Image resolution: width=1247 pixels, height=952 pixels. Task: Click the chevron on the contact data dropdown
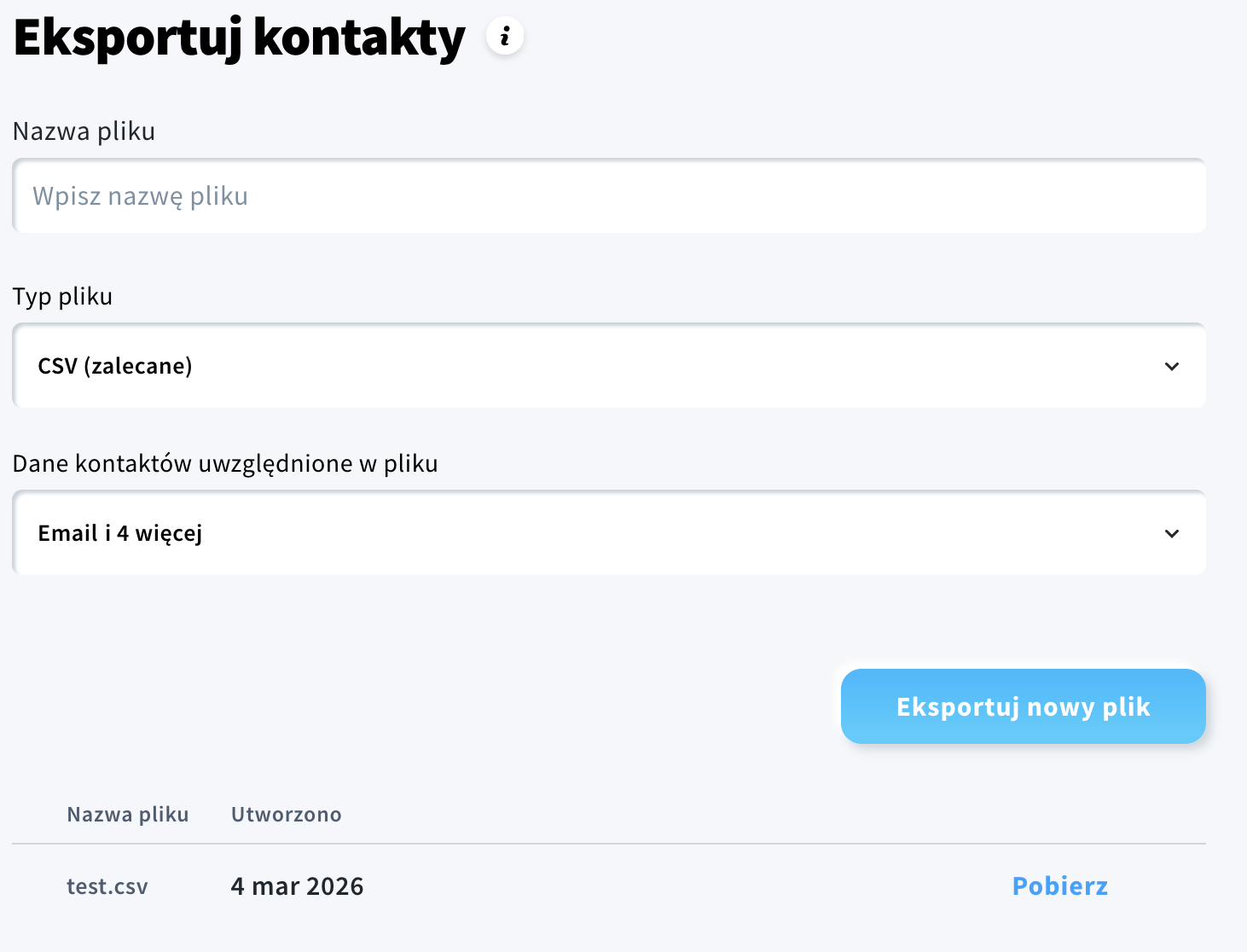click(1172, 533)
